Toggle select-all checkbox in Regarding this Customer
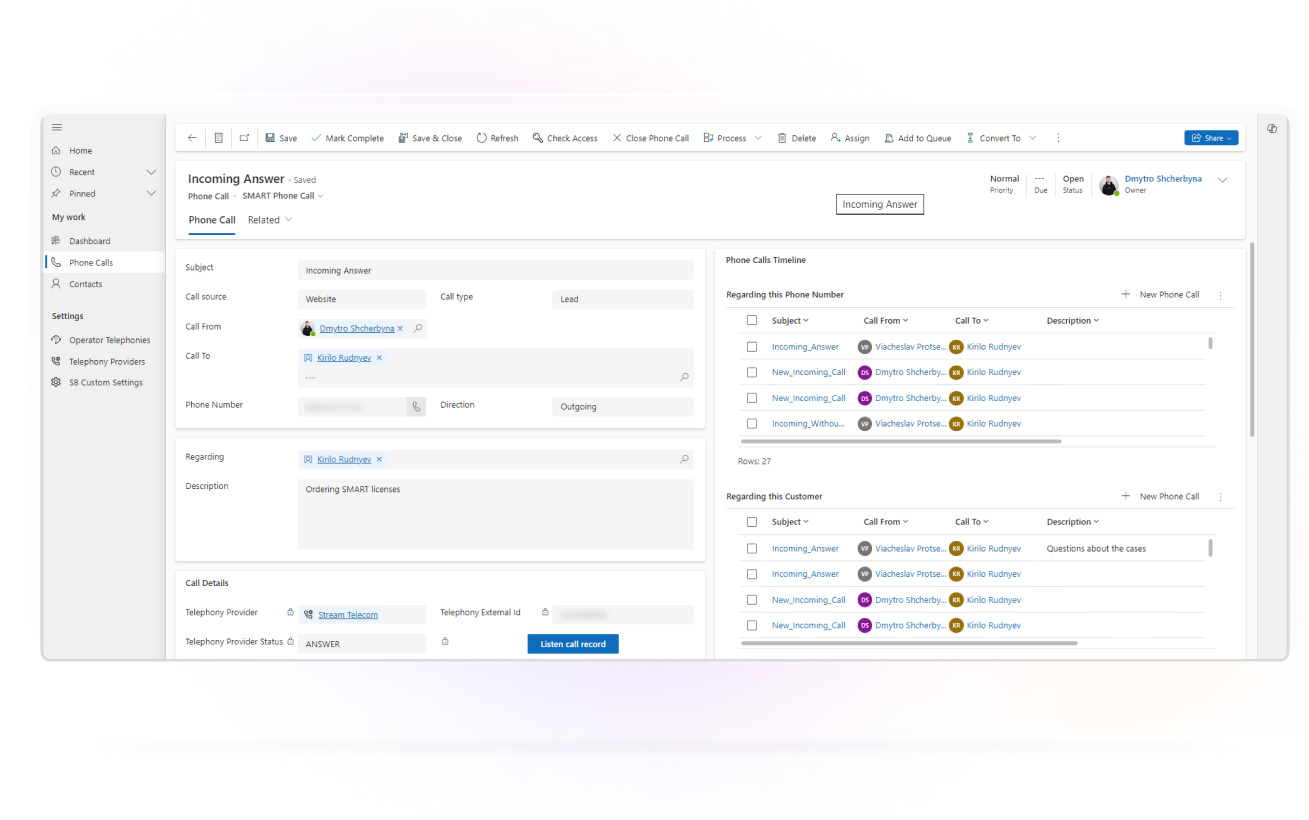The height and width of the screenshot is (820, 1309). pyautogui.click(x=752, y=522)
